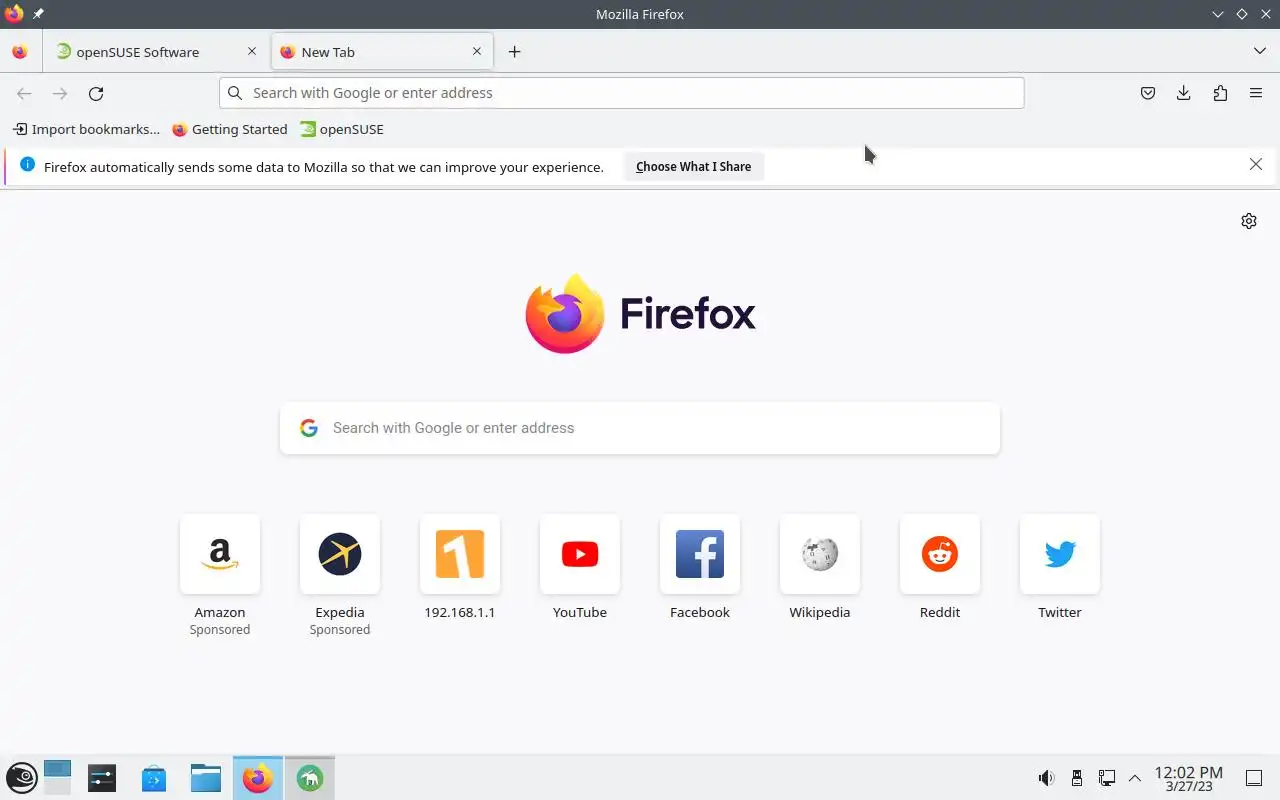1280x800 pixels.
Task: Open the openSUSE bookmark
Action: pyautogui.click(x=342, y=129)
